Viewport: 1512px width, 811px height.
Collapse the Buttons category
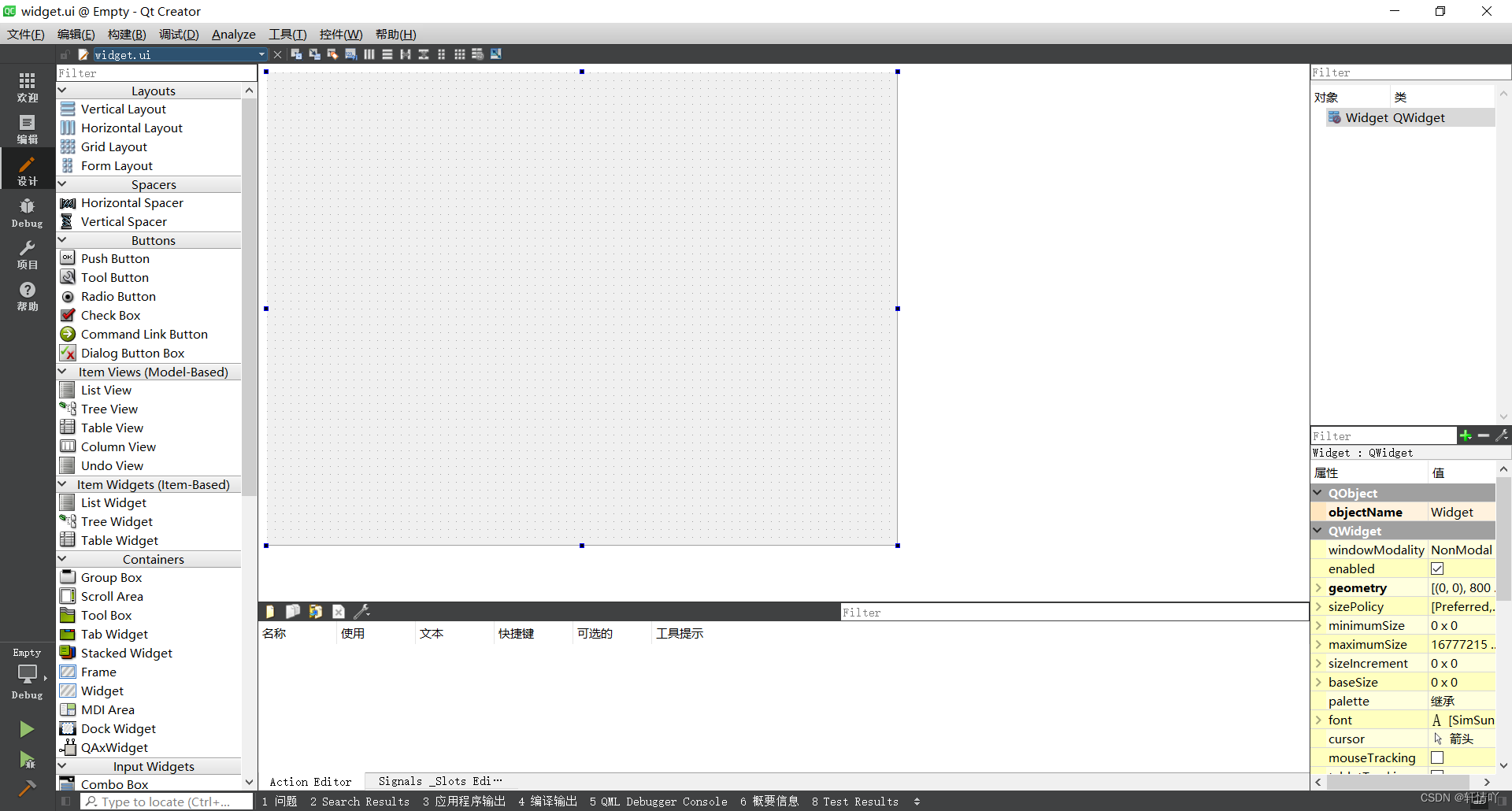(62, 240)
